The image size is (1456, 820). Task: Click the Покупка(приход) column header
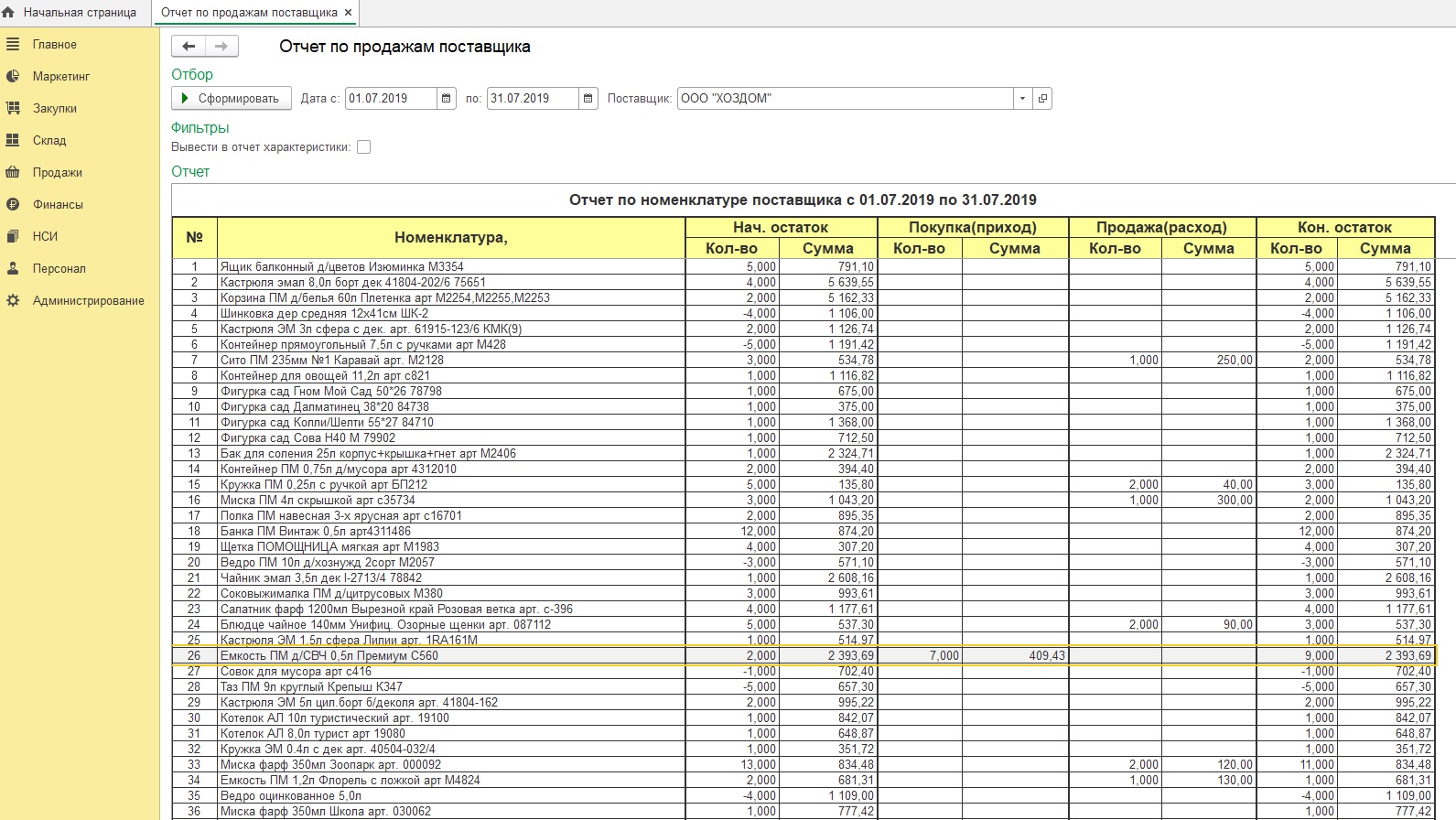pyautogui.click(x=972, y=227)
